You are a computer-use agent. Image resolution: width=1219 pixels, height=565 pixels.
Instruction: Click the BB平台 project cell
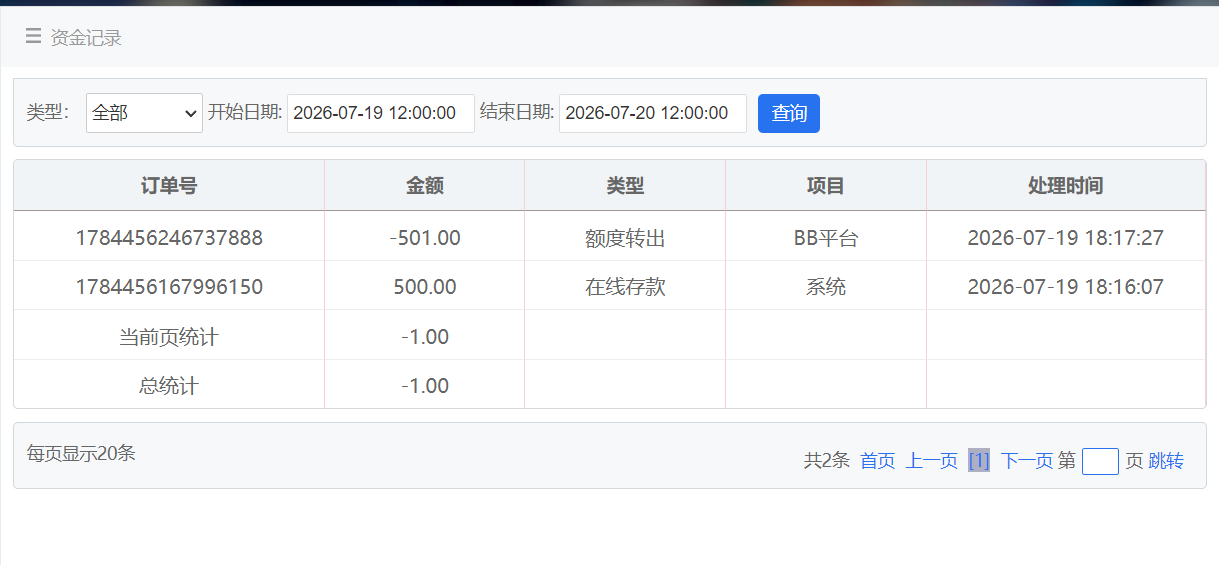826,238
